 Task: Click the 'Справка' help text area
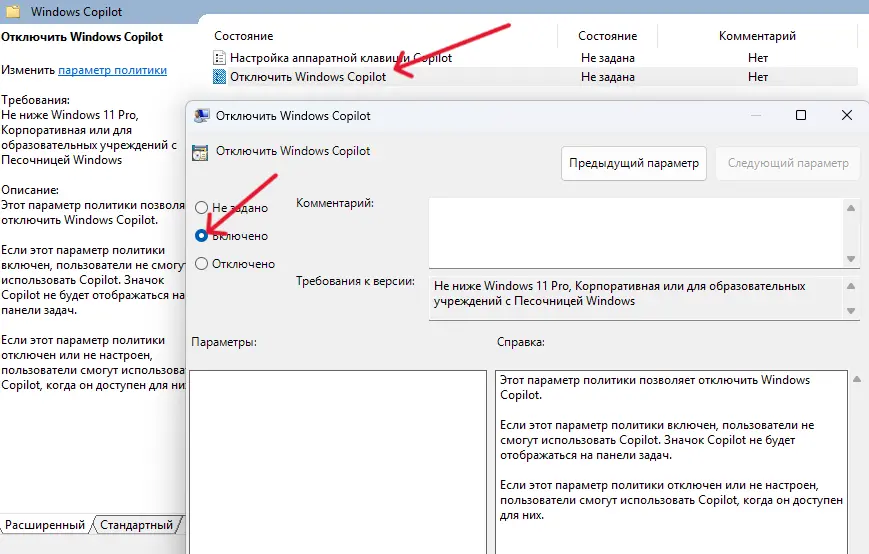(x=671, y=462)
